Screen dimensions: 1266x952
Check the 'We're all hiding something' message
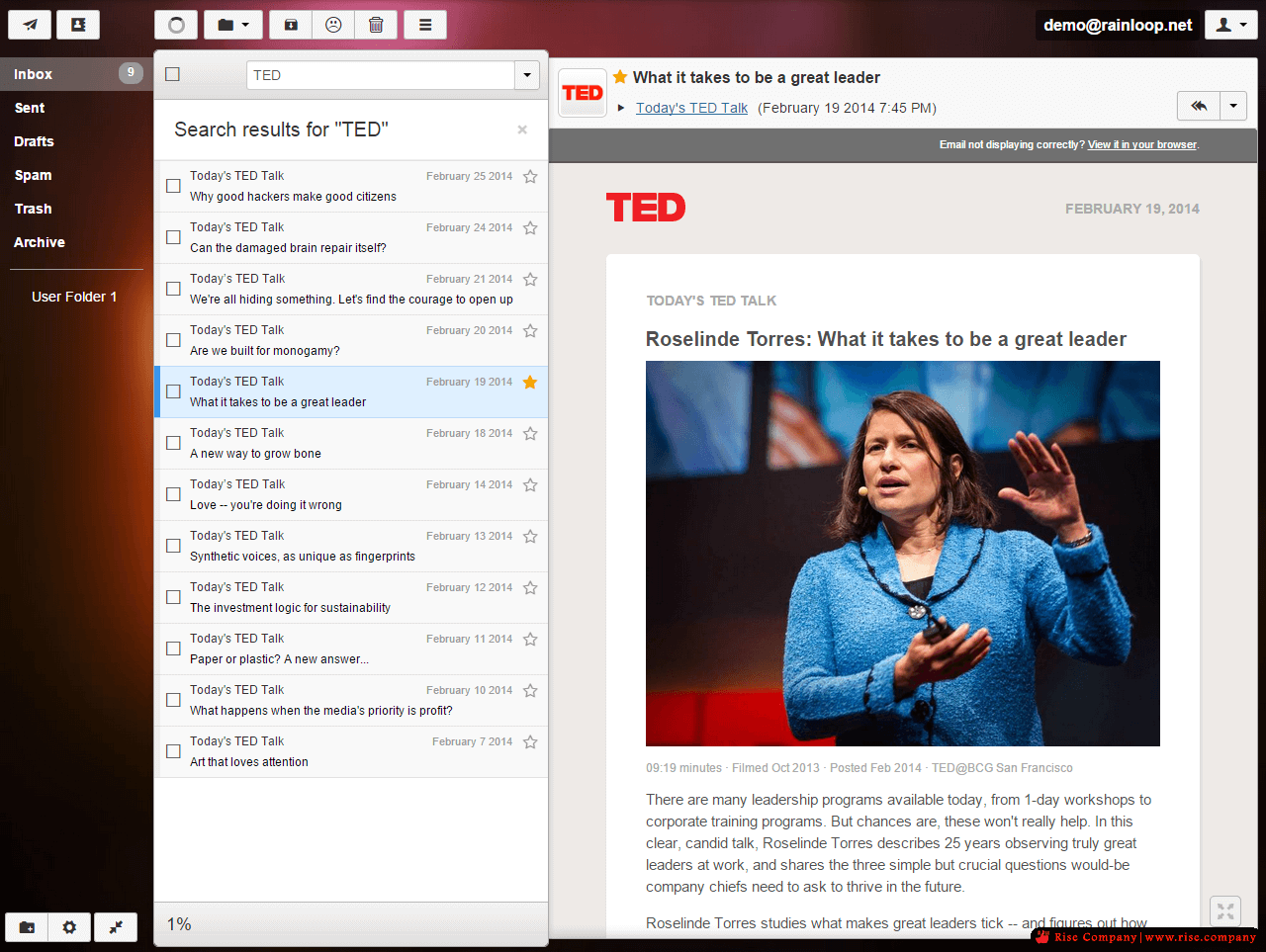tap(173, 289)
